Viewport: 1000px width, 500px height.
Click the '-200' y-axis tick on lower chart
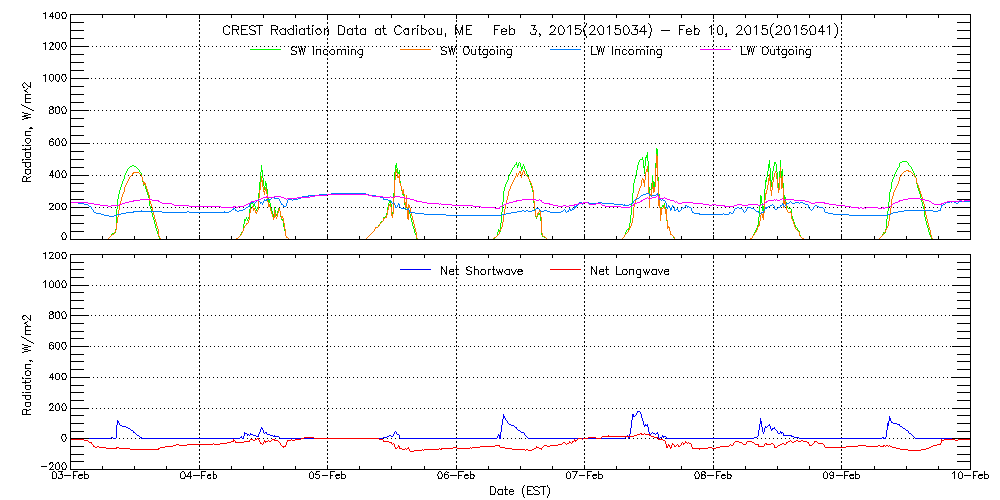pyautogui.click(x=52, y=466)
